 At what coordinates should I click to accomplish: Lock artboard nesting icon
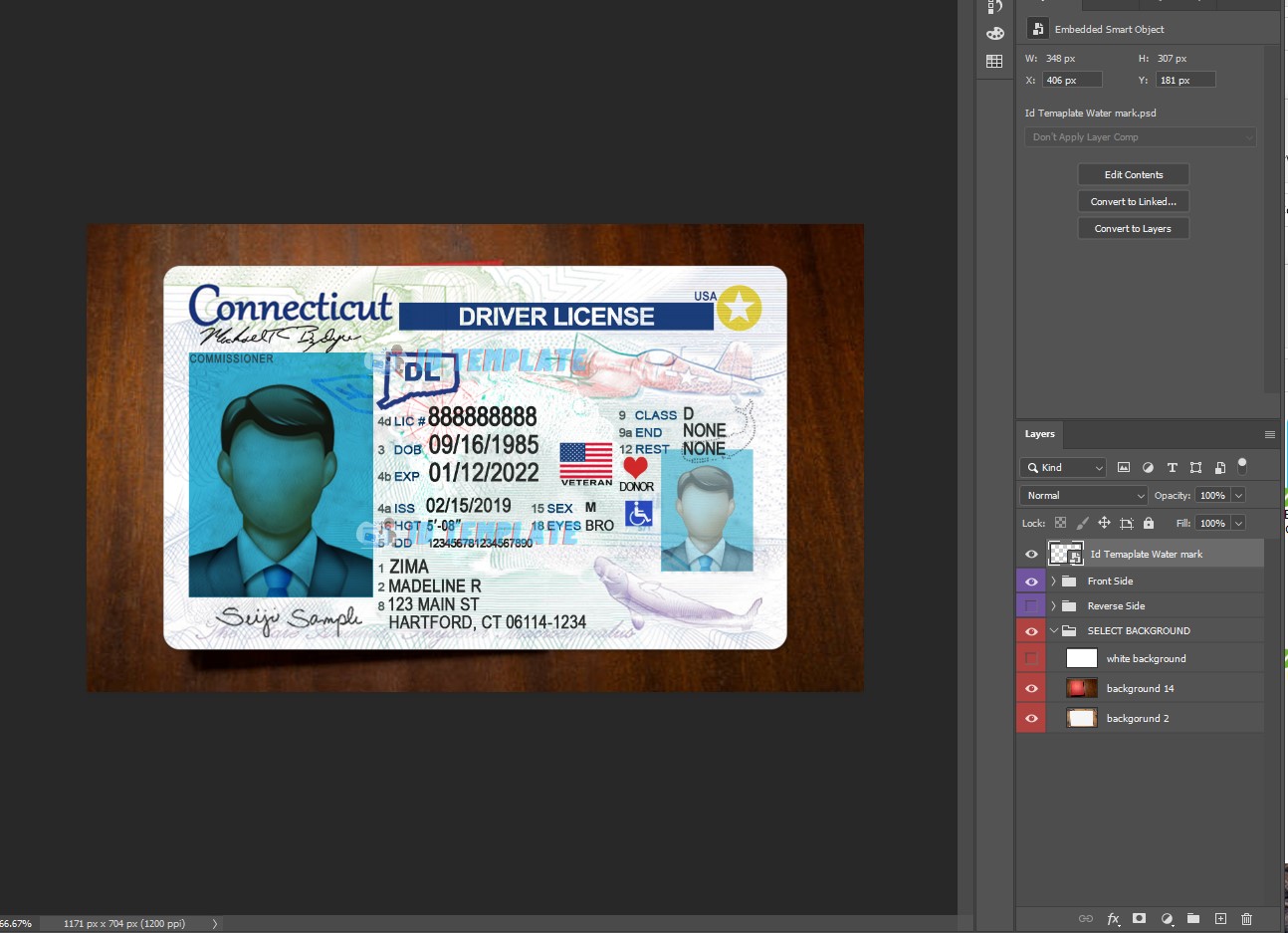tap(1127, 523)
